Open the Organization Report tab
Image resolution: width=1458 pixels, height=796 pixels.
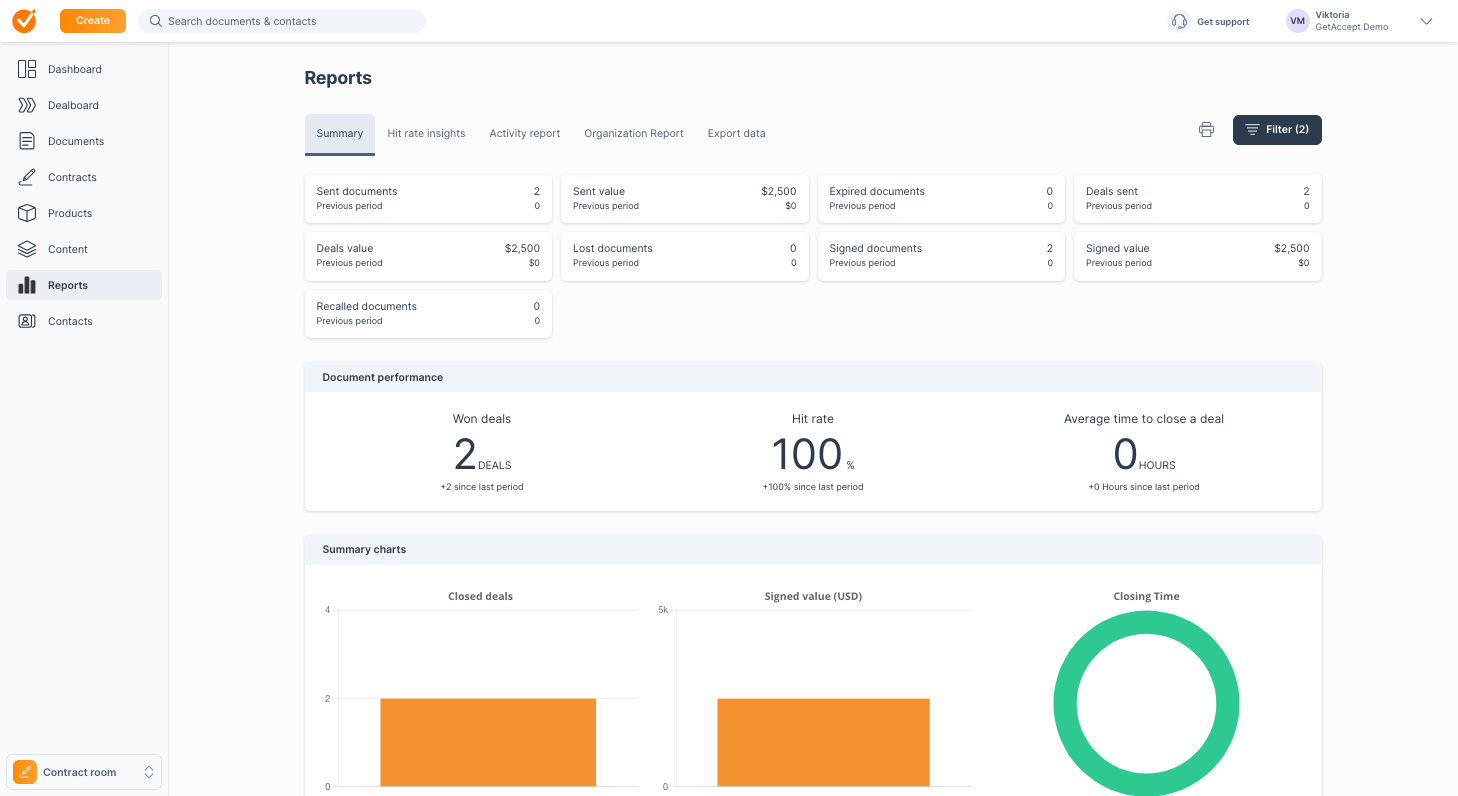click(634, 133)
